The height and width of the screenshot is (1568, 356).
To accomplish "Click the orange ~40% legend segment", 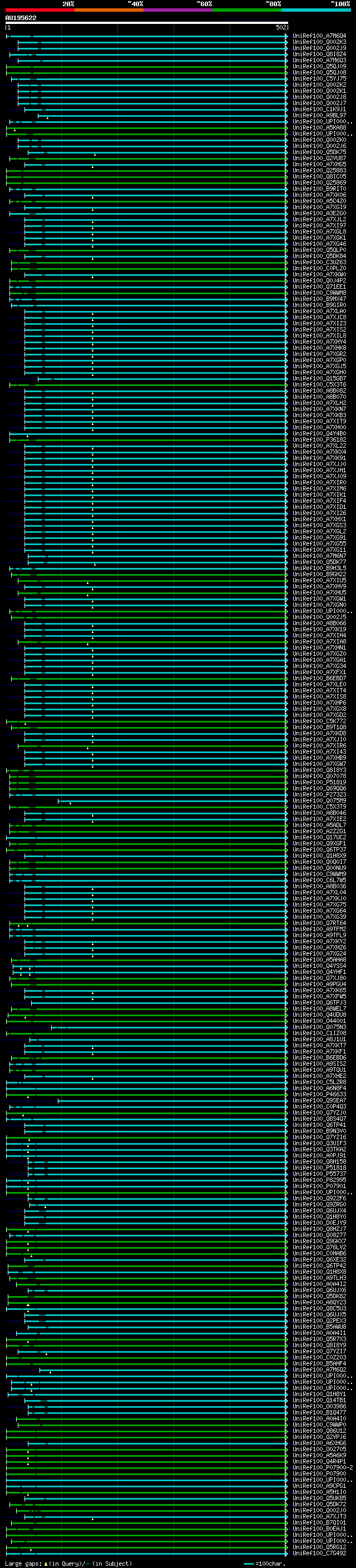I will coord(109,10).
